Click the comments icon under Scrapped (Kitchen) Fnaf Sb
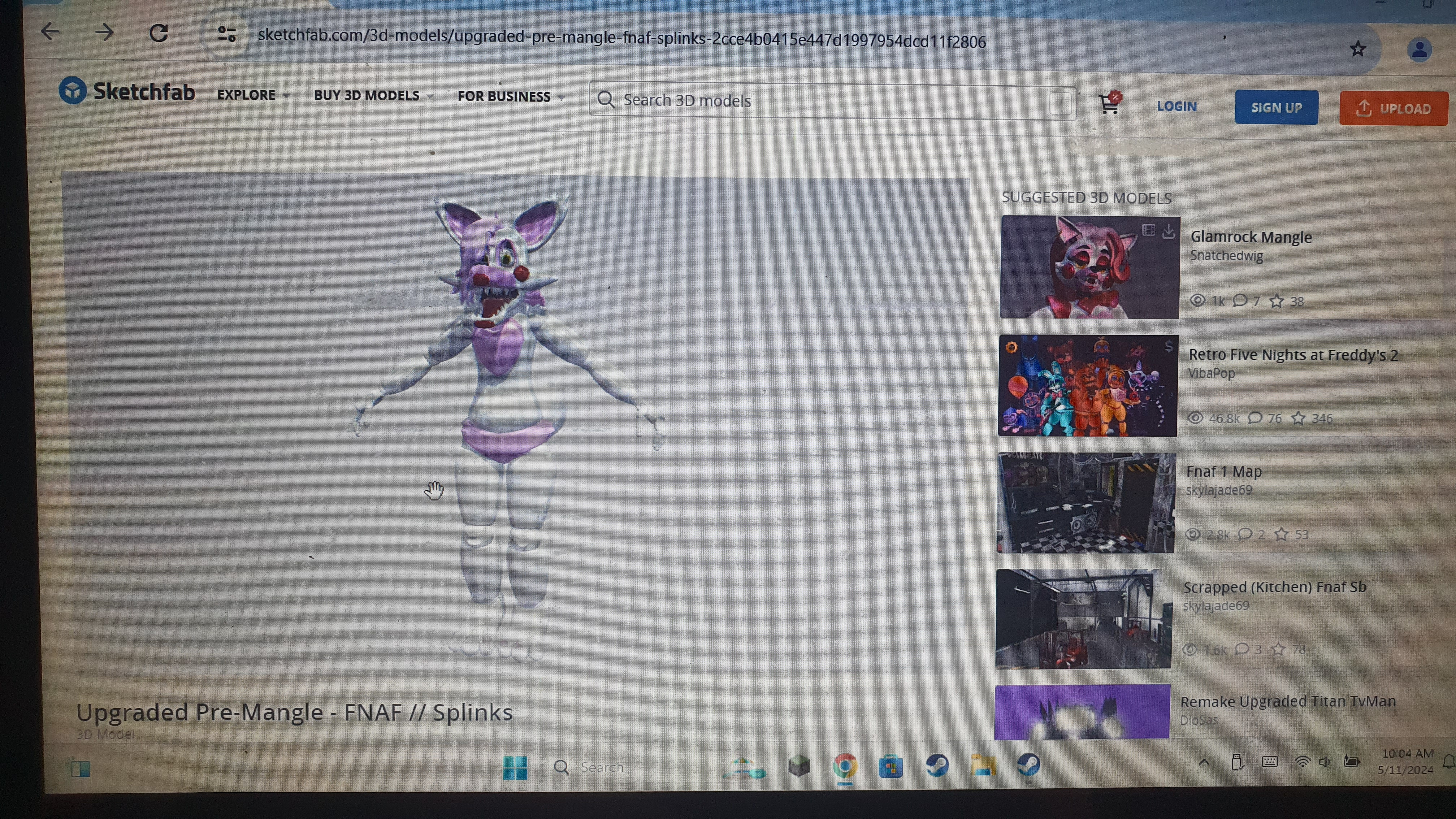This screenshot has width=1456, height=819. [1242, 649]
